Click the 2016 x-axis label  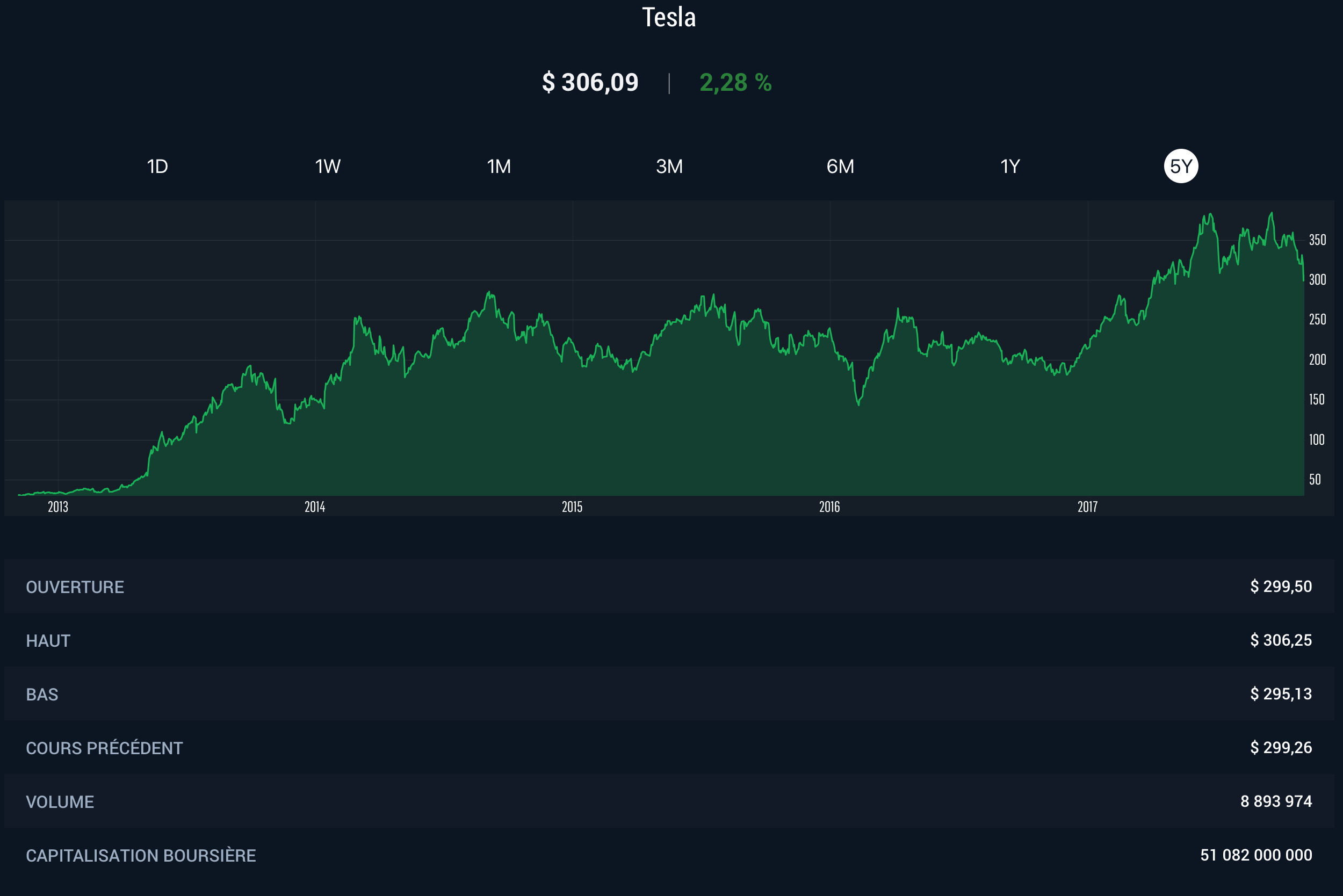829,507
